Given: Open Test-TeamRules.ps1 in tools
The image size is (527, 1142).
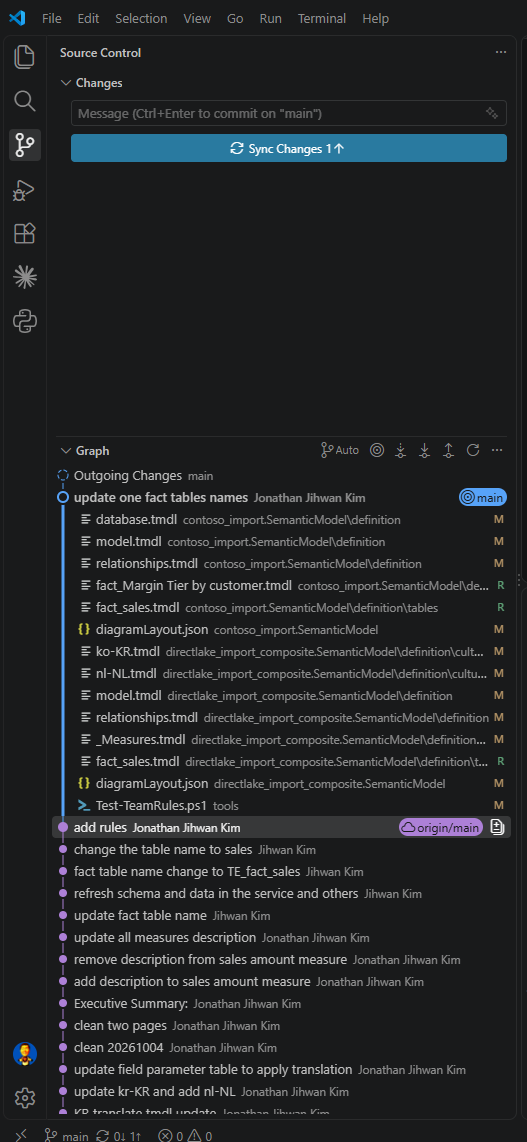Looking at the screenshot, I should 282,806.
